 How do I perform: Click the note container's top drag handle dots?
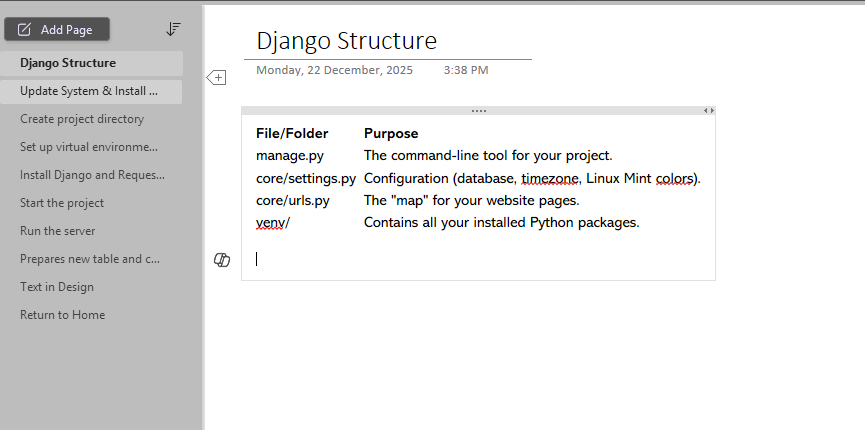tap(478, 110)
